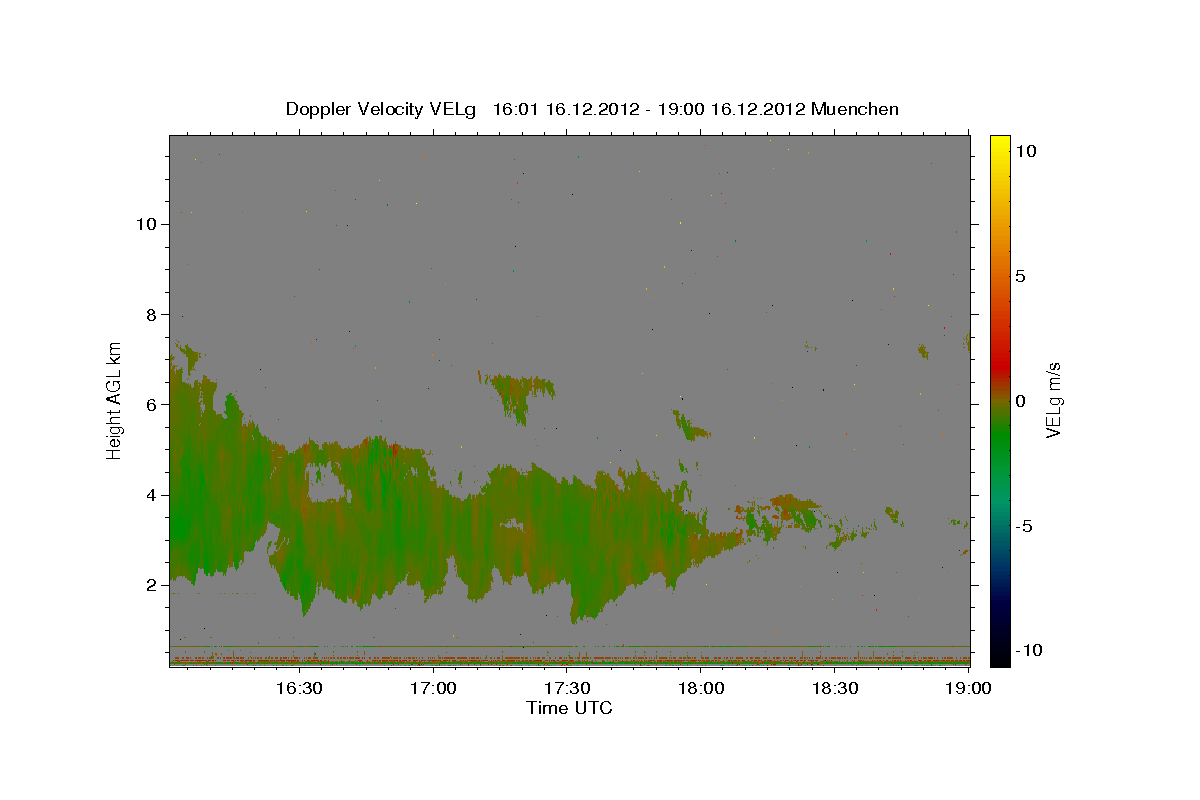Click the height tick label 2

pos(149,585)
